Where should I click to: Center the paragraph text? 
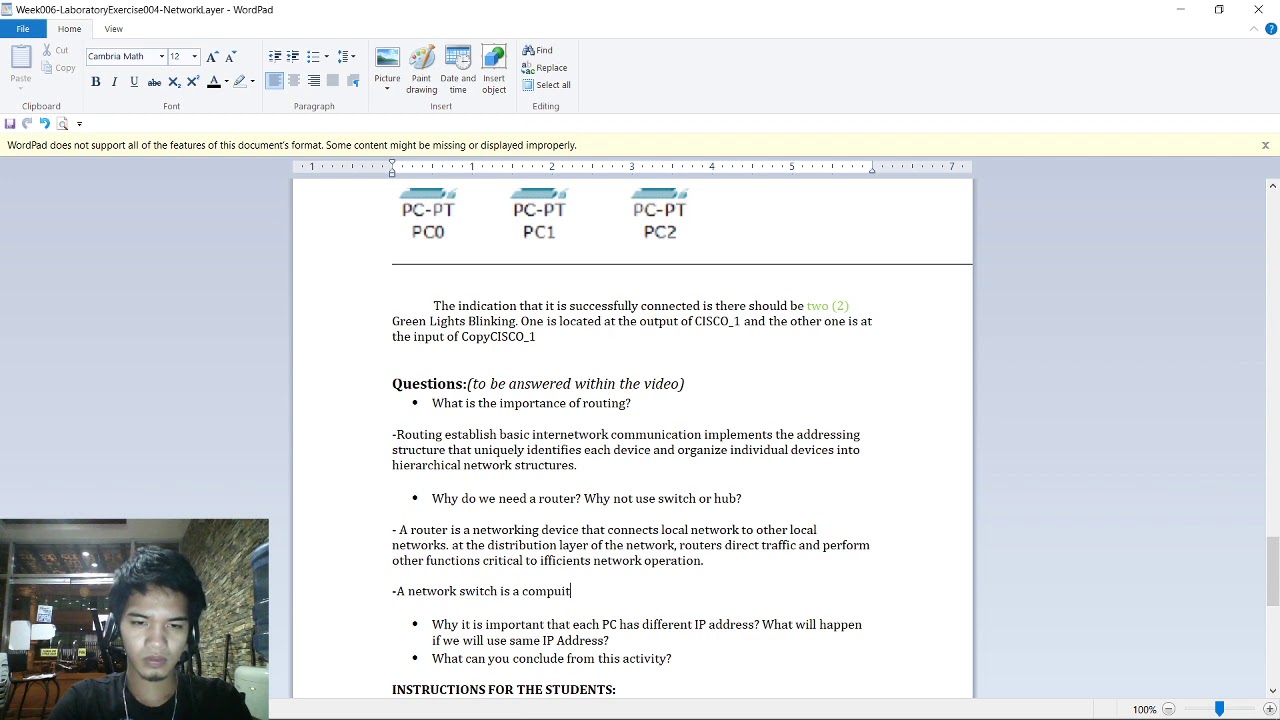(294, 81)
